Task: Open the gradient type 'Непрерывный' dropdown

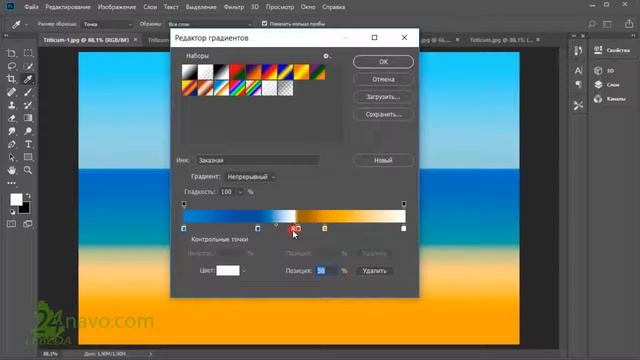Action: 251,177
